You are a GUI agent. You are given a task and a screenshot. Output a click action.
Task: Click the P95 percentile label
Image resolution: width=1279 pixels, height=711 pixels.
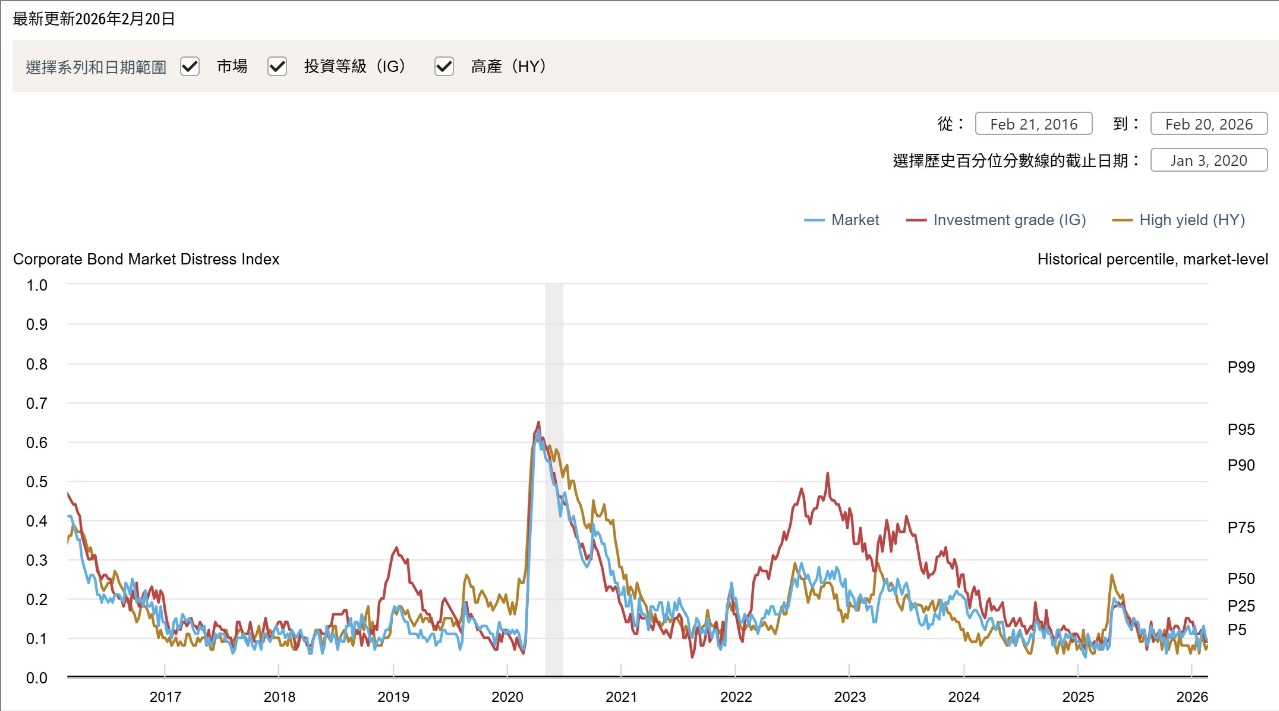coord(1241,430)
